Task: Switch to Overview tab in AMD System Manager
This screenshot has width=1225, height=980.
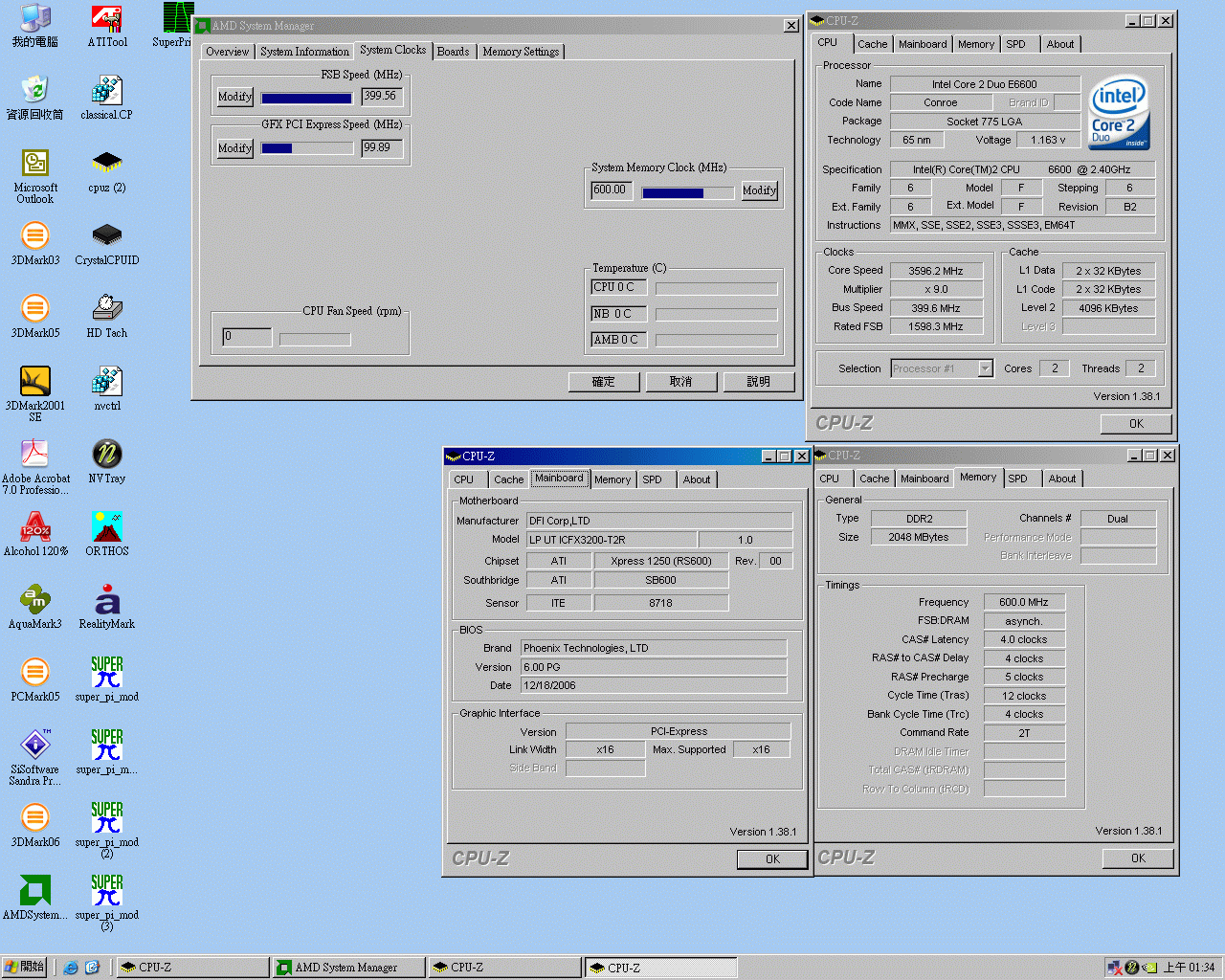Action: click(x=228, y=52)
